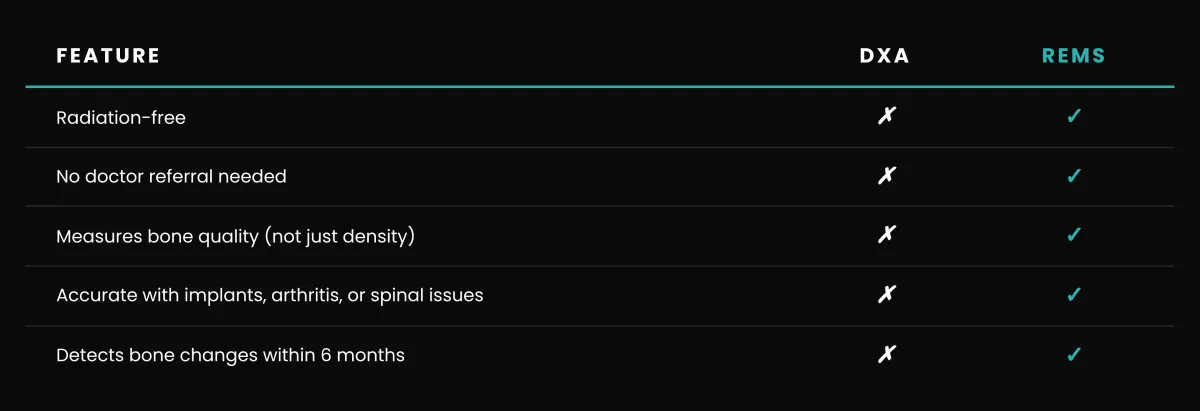Click the DXA cross for implants accuracy row

[885, 295]
